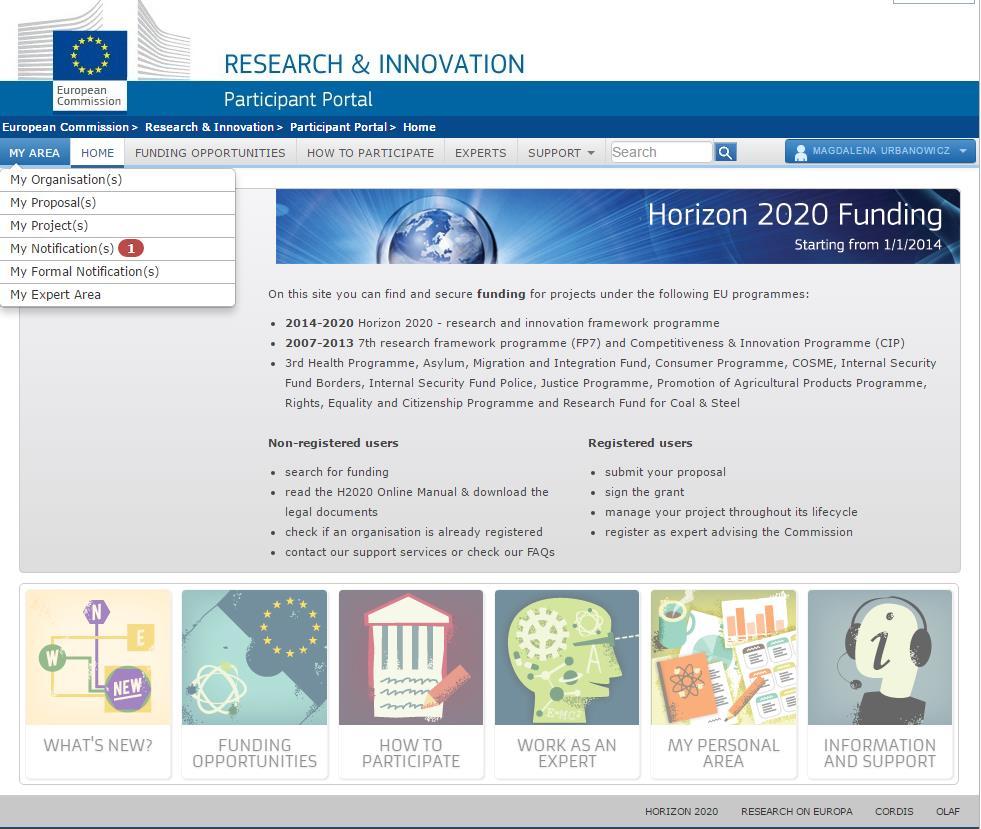
Task: Select My Organisation(s) from the dropdown
Action: [x=118, y=180]
